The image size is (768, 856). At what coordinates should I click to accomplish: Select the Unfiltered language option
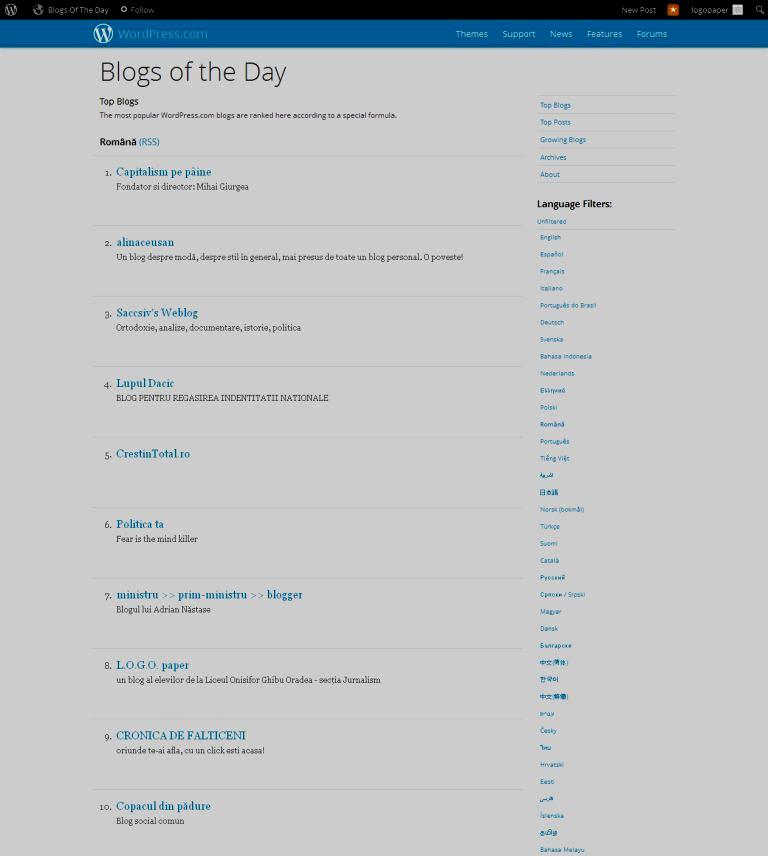pos(551,221)
